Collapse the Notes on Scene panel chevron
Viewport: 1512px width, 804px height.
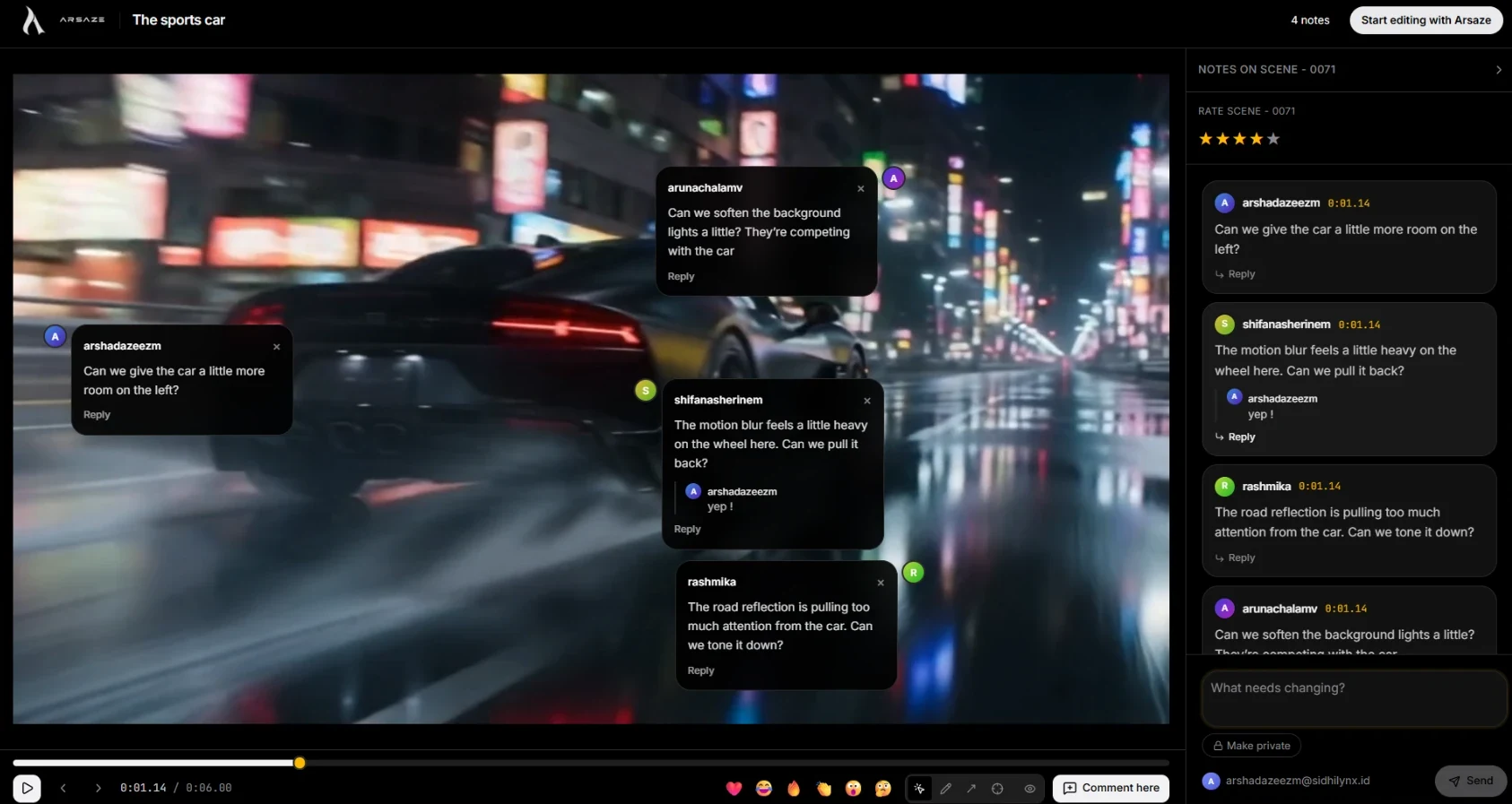point(1499,70)
